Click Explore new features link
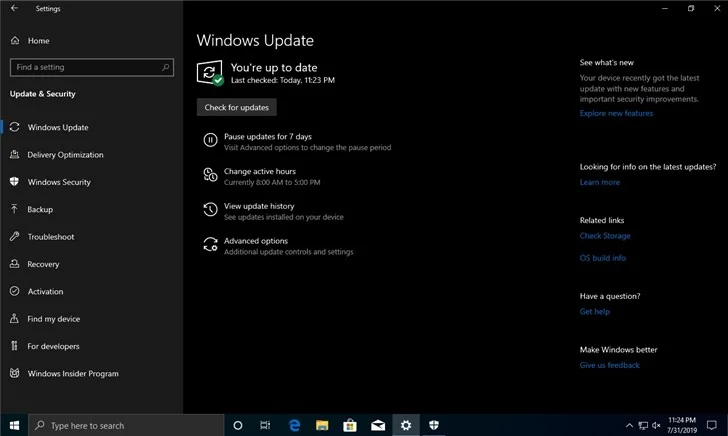The width and height of the screenshot is (728, 436). (616, 113)
